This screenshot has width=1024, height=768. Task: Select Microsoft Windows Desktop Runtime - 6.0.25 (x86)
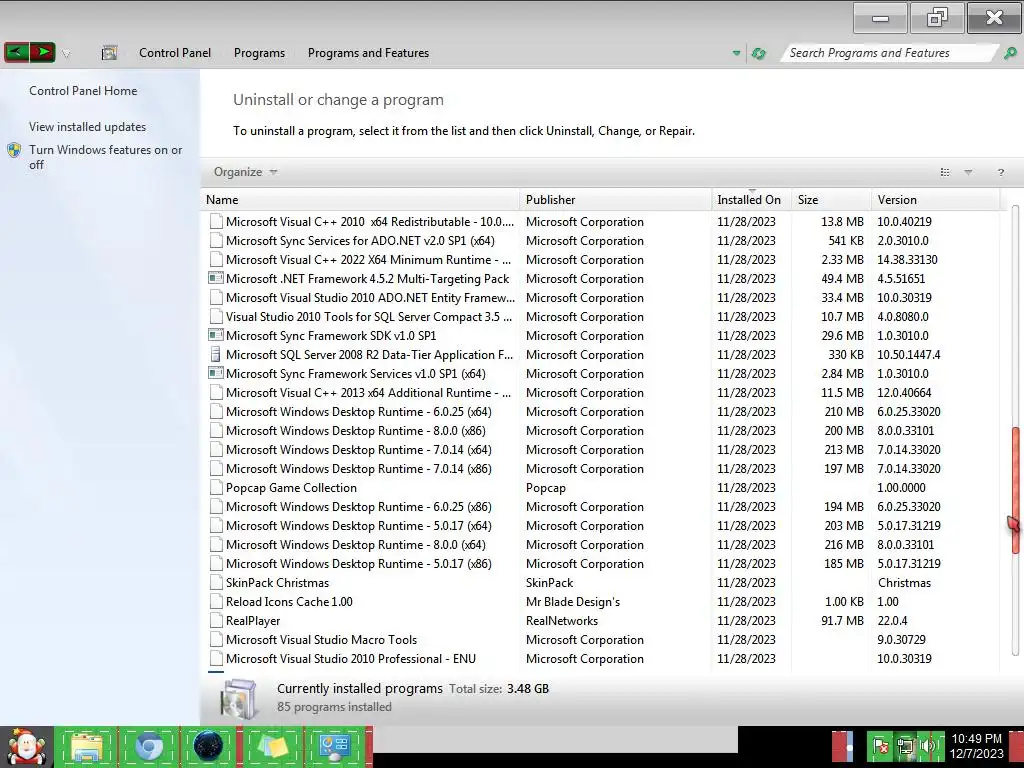(601, 506)
